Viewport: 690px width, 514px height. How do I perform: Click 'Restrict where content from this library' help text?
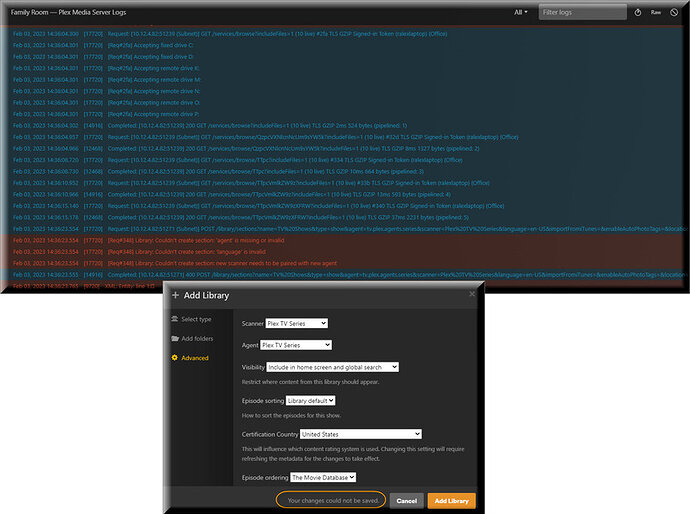pyautogui.click(x=310, y=382)
